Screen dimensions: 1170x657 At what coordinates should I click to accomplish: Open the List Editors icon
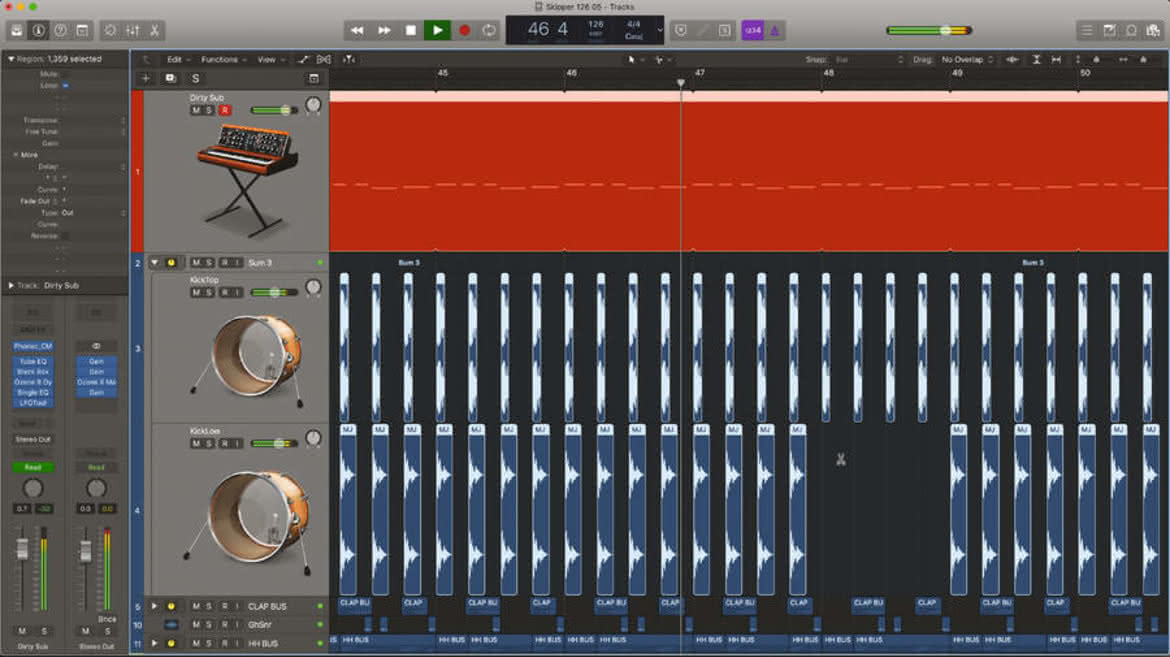[1087, 31]
